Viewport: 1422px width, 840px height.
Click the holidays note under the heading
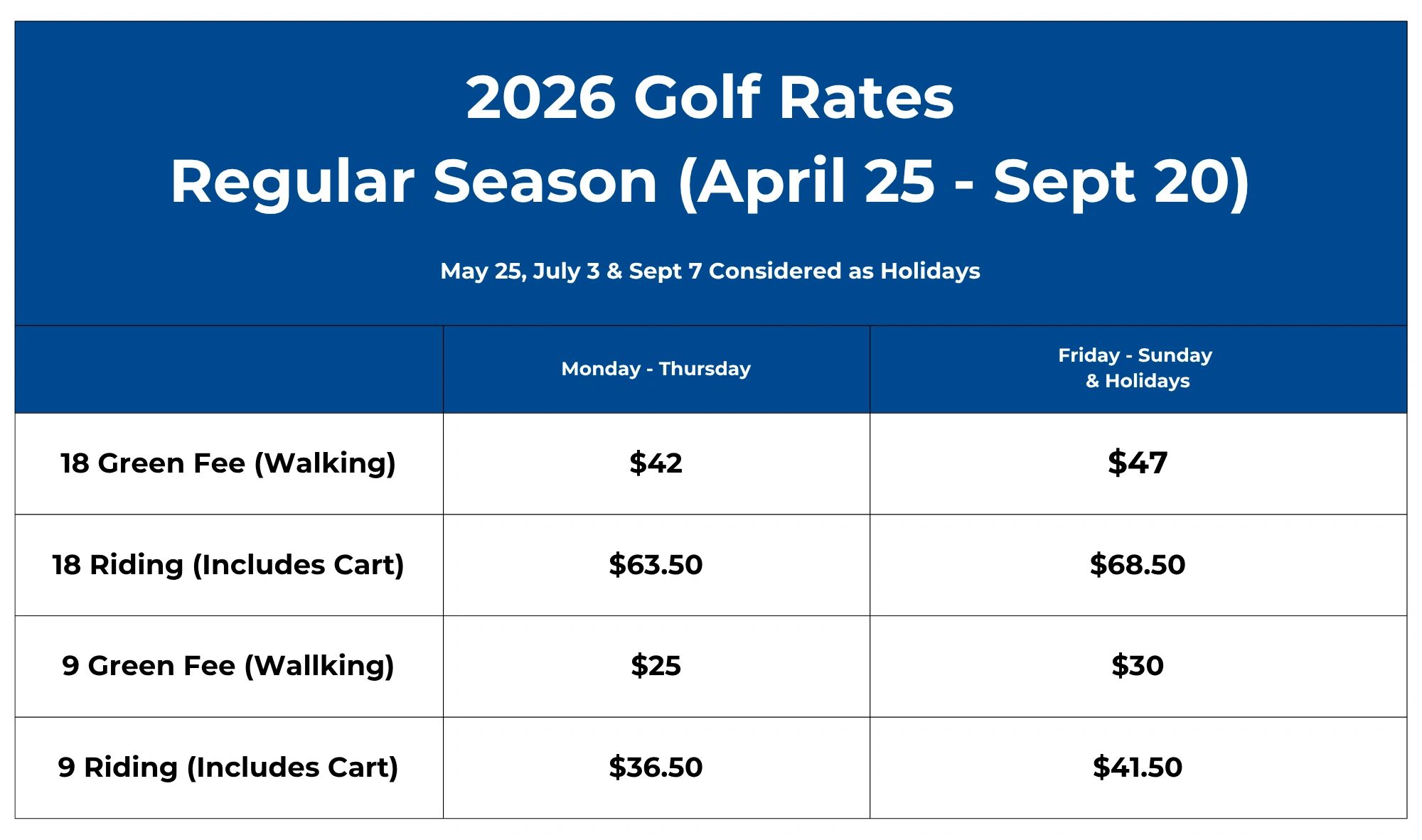(x=710, y=271)
